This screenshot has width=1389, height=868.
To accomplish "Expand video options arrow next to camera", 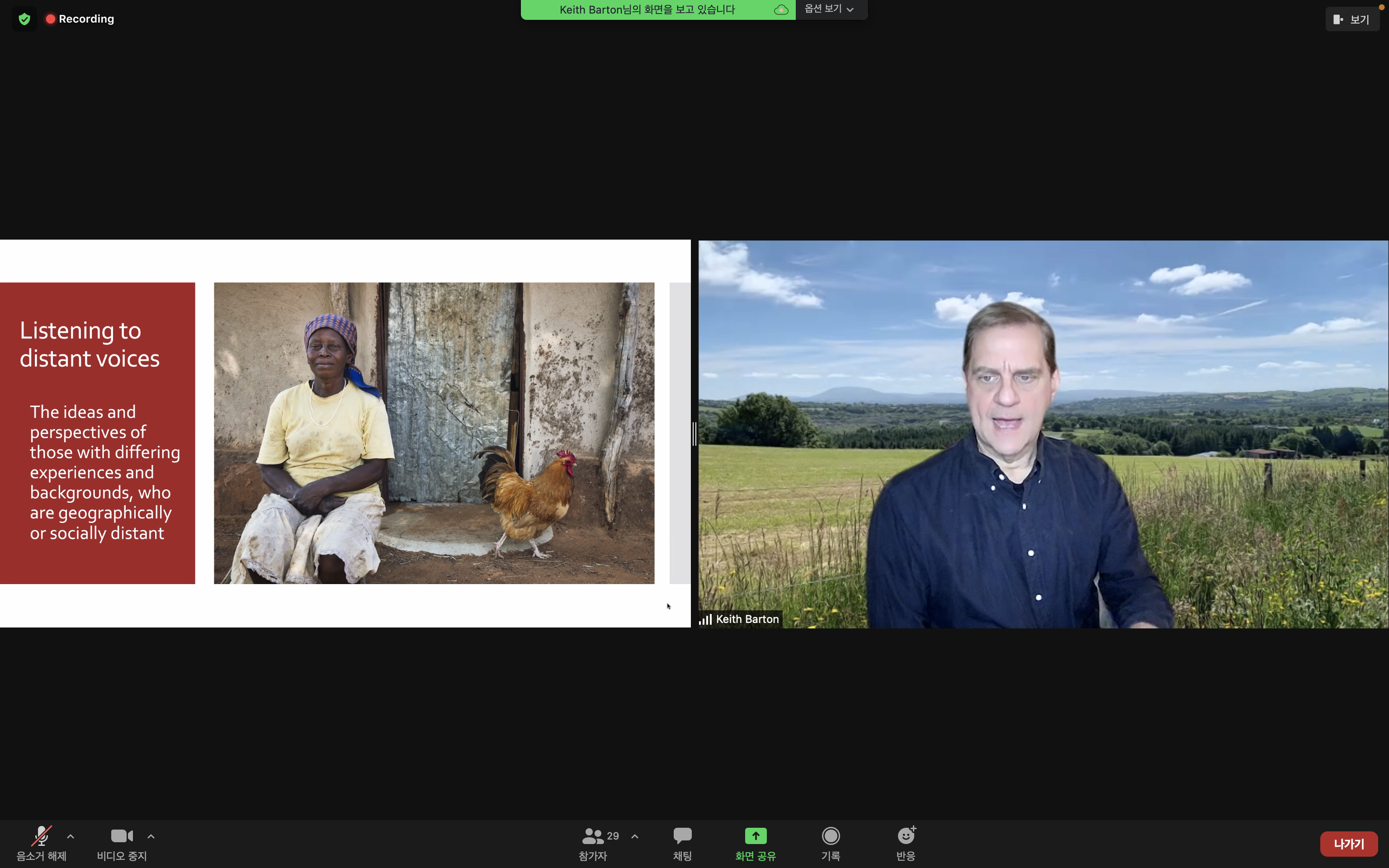I will 151,836.
